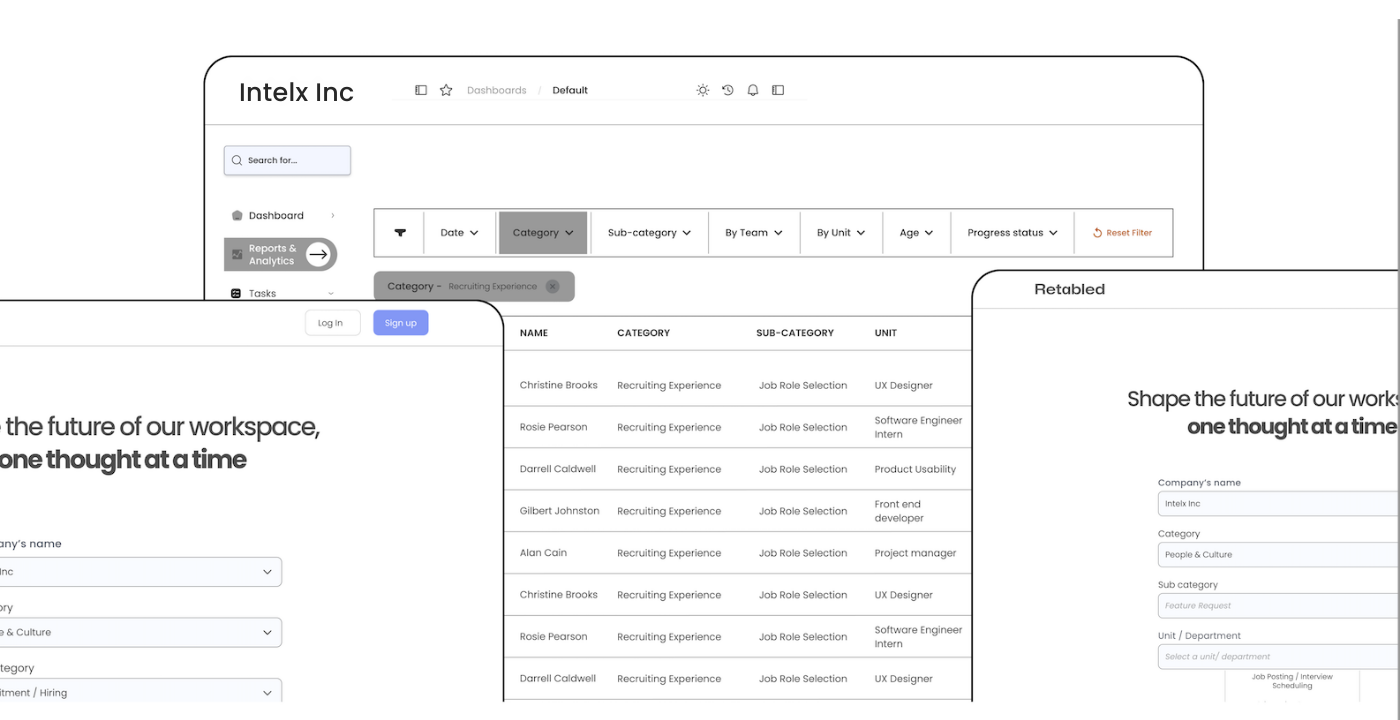The image size is (1400, 720).
Task: Click the Log In button
Action: tap(332, 322)
